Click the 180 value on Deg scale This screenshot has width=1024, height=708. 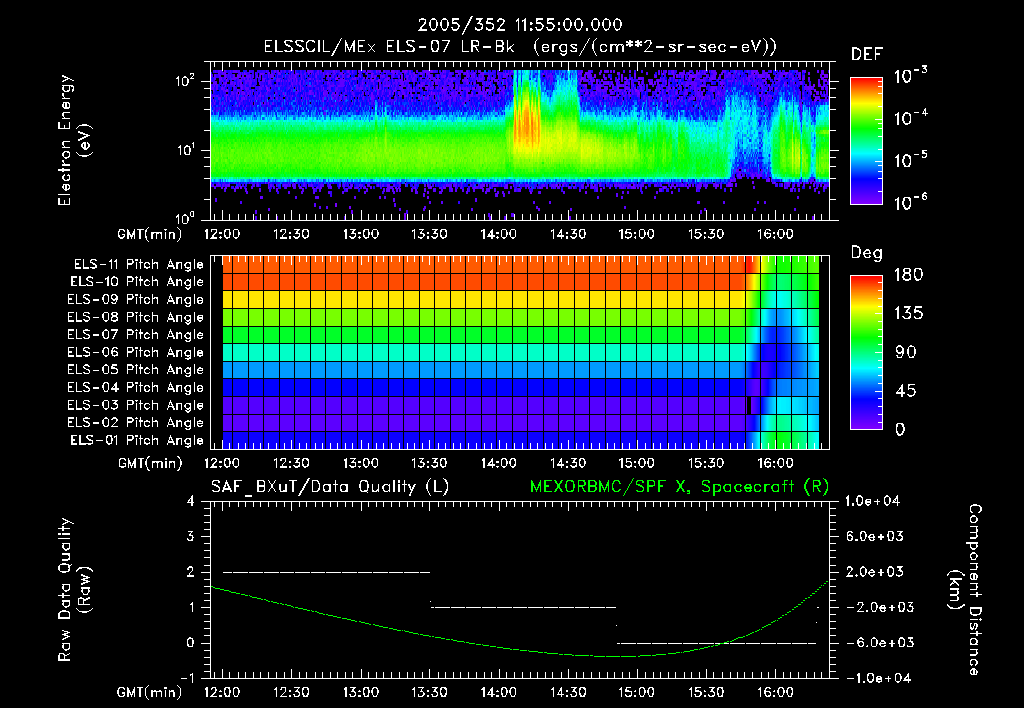tap(908, 275)
